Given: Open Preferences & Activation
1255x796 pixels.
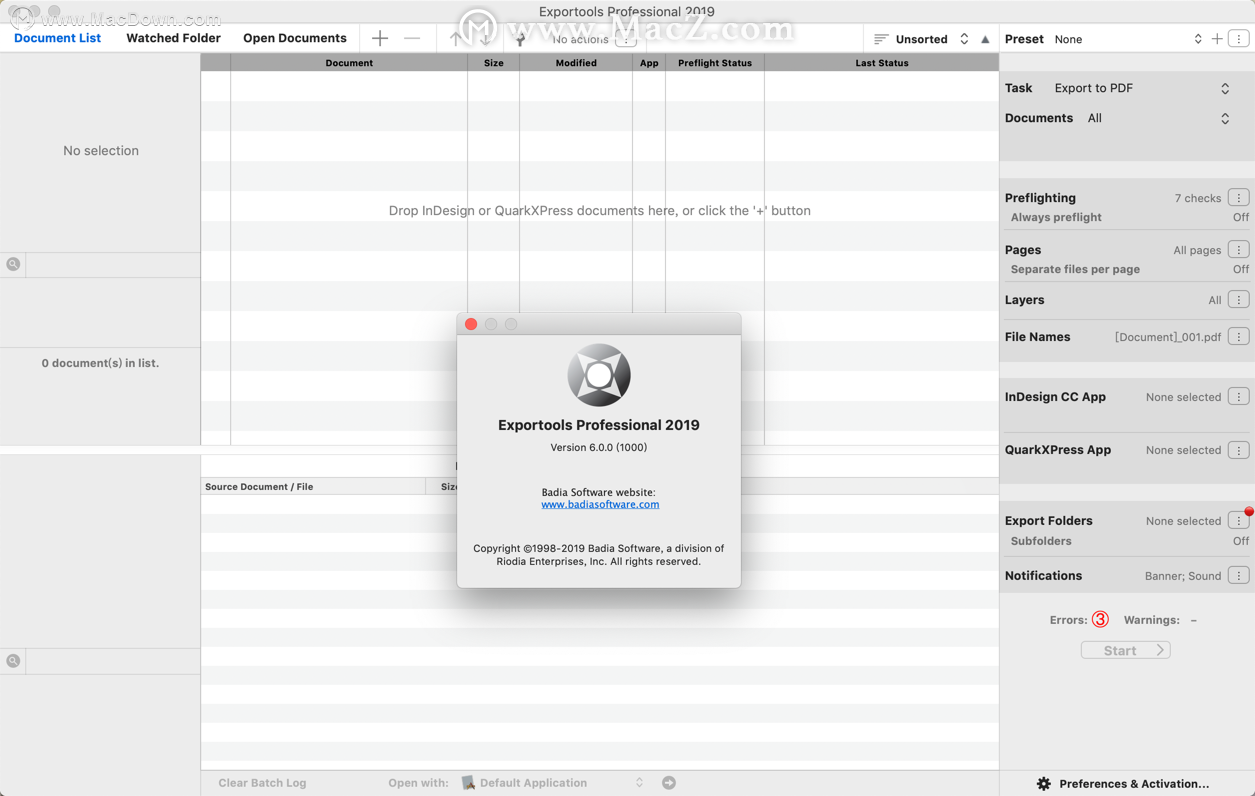Looking at the screenshot, I should [1134, 784].
